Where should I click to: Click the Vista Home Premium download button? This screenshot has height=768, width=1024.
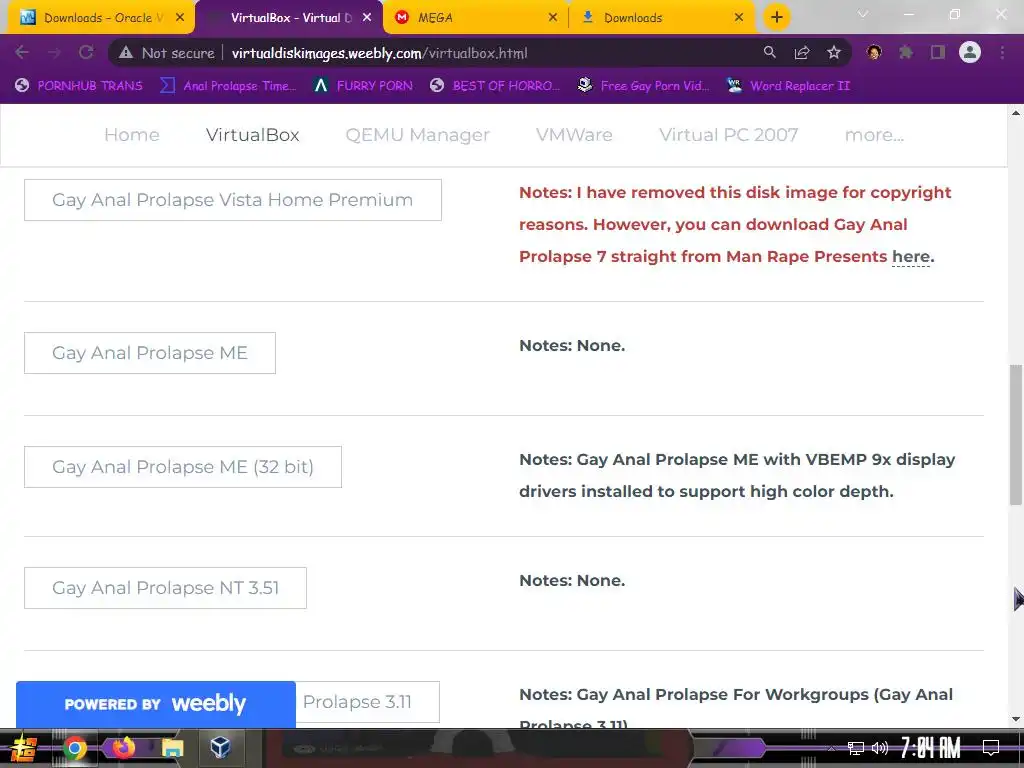pos(232,200)
